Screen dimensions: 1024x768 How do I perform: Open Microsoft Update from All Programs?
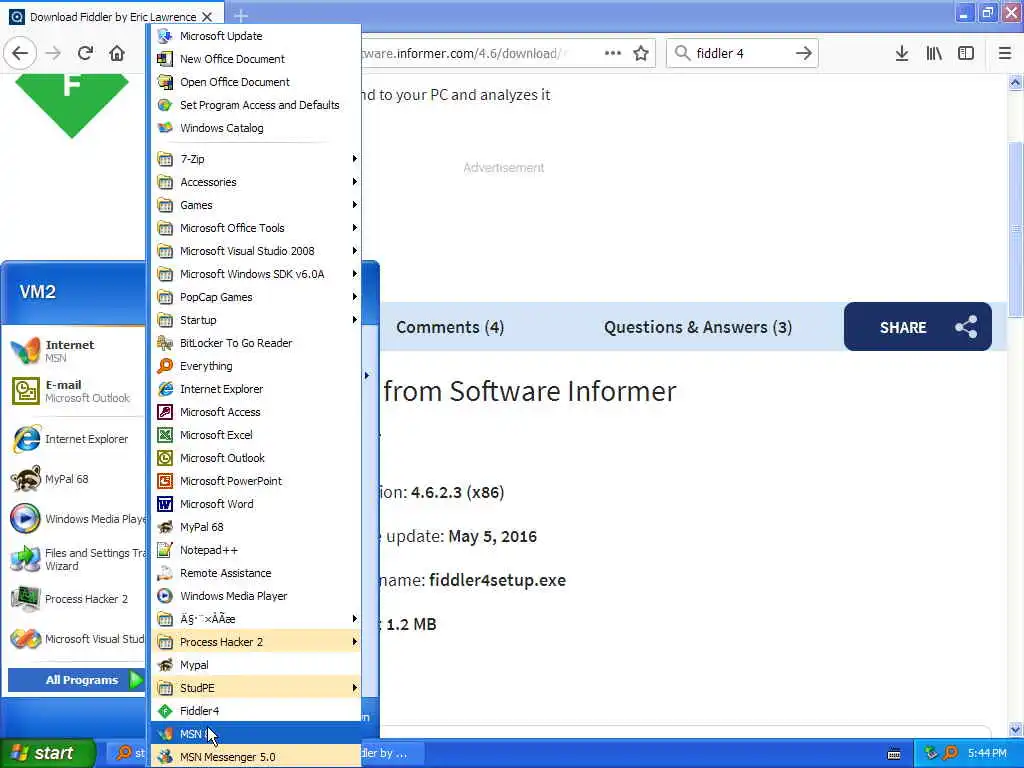point(256,36)
